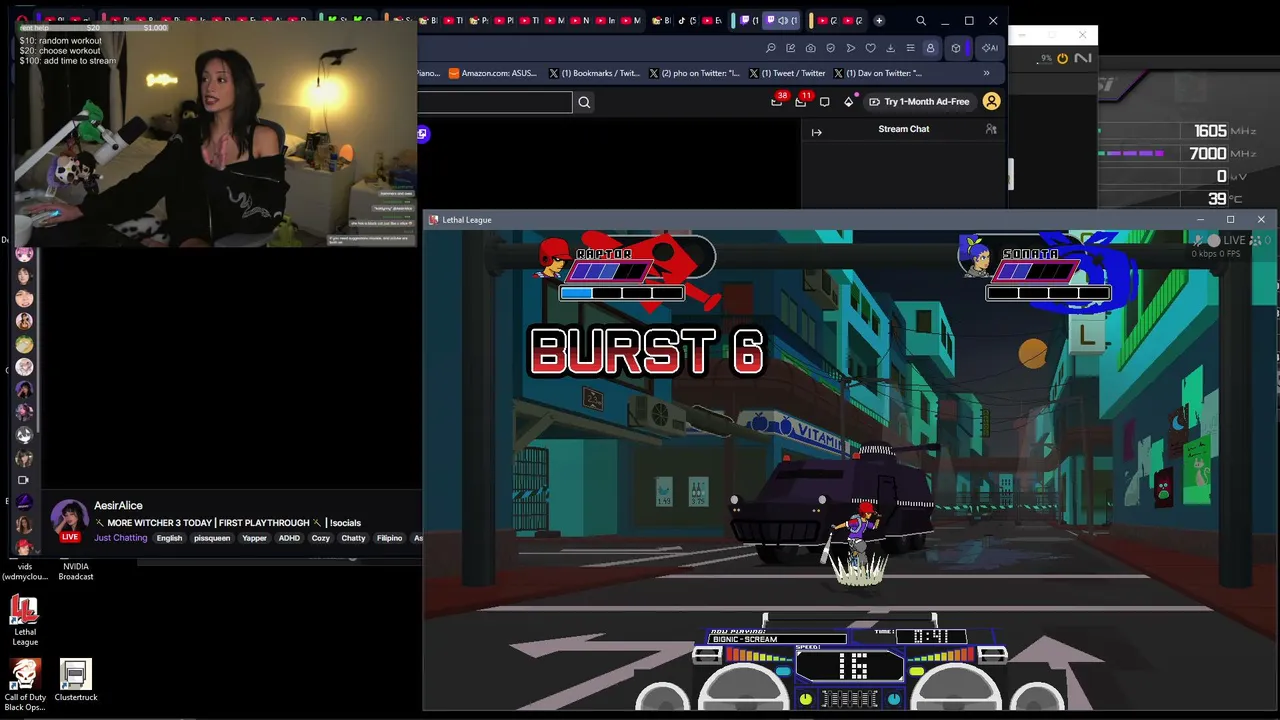Open the Clustertruck desktop shortcut
1280x720 pixels.
tap(76, 680)
